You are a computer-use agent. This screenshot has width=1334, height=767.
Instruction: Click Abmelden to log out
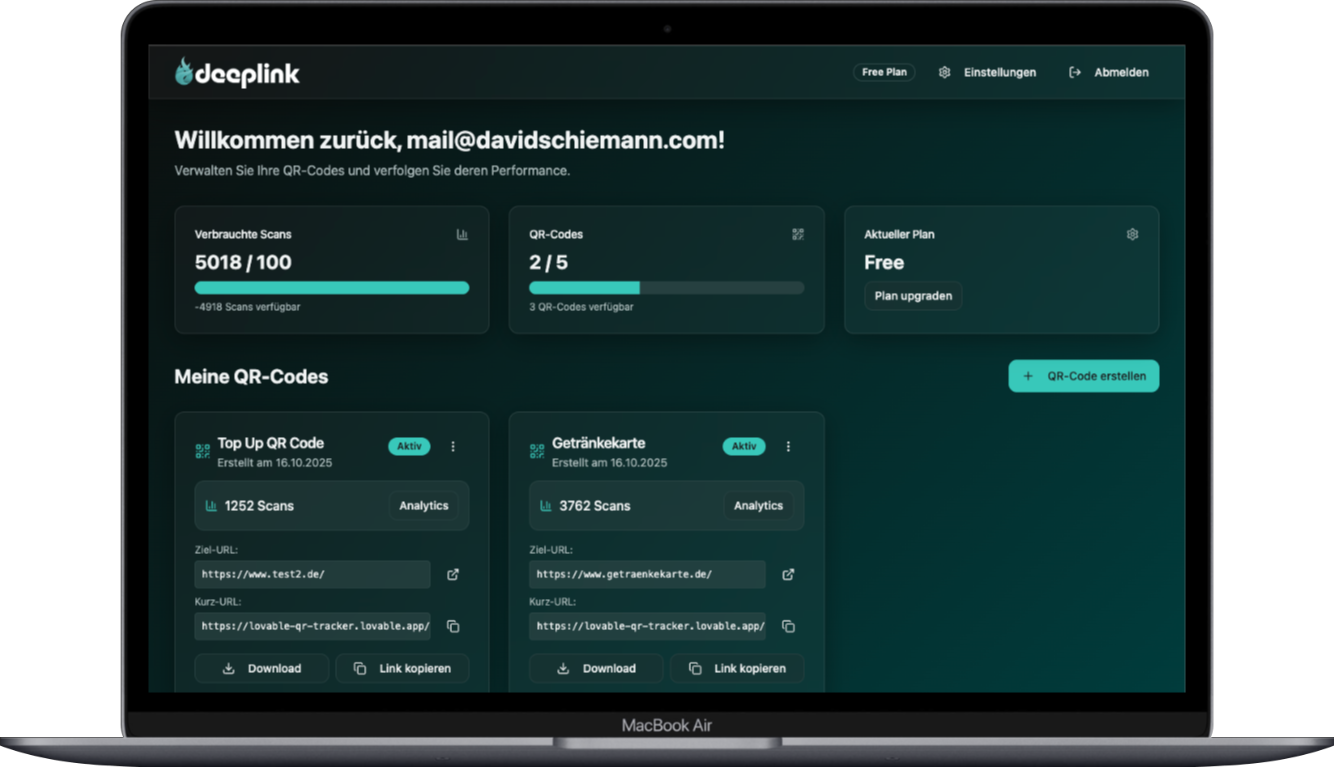coord(1109,72)
